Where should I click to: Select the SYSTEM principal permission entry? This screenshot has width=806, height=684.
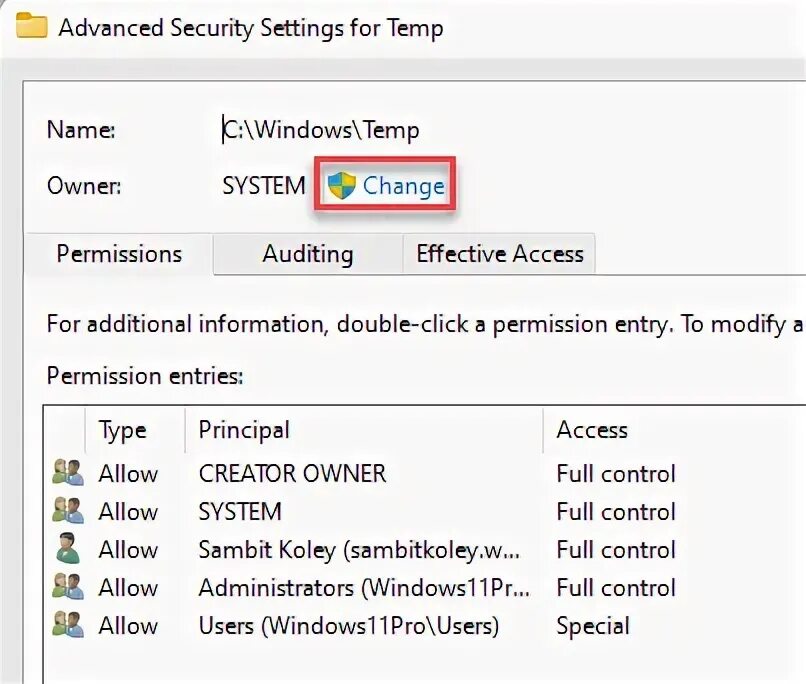pyautogui.click(x=240, y=512)
